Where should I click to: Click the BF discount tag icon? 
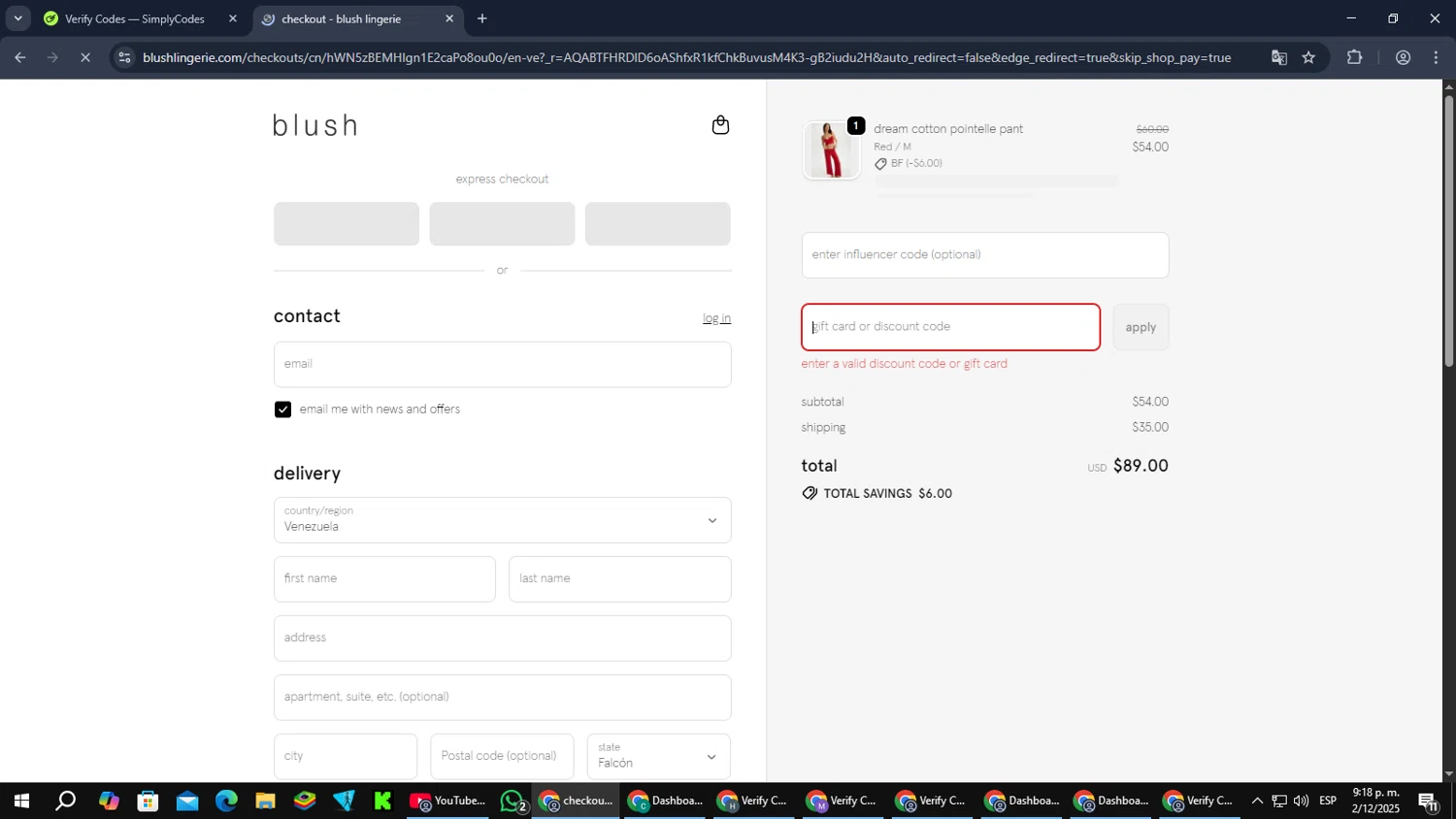pyautogui.click(x=880, y=164)
